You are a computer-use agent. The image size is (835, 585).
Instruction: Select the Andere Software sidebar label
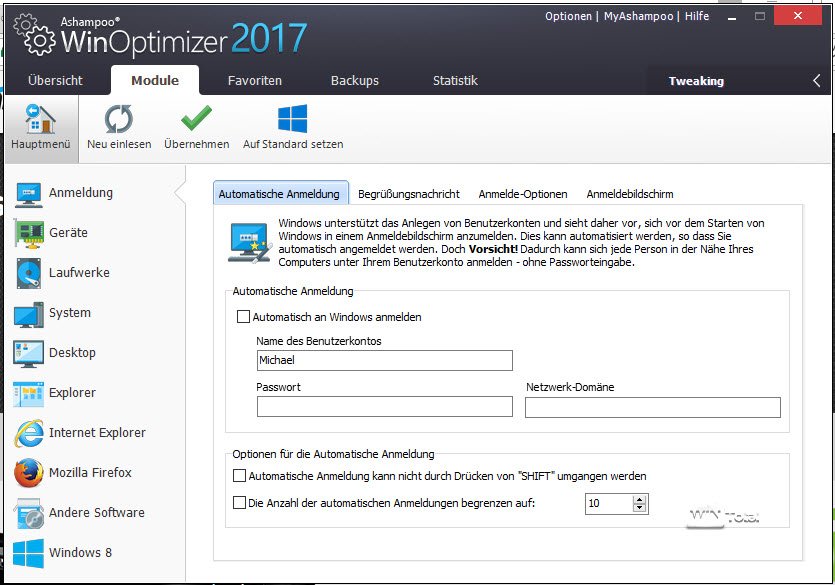(97, 513)
